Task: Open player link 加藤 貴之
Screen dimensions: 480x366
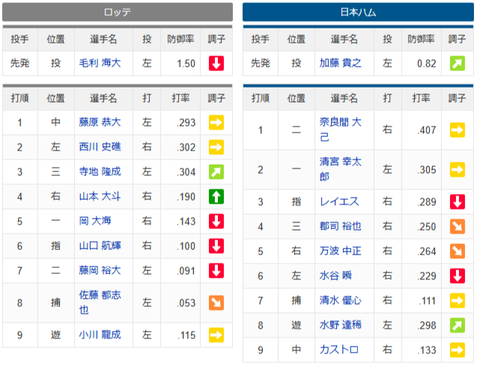Action: (340, 63)
